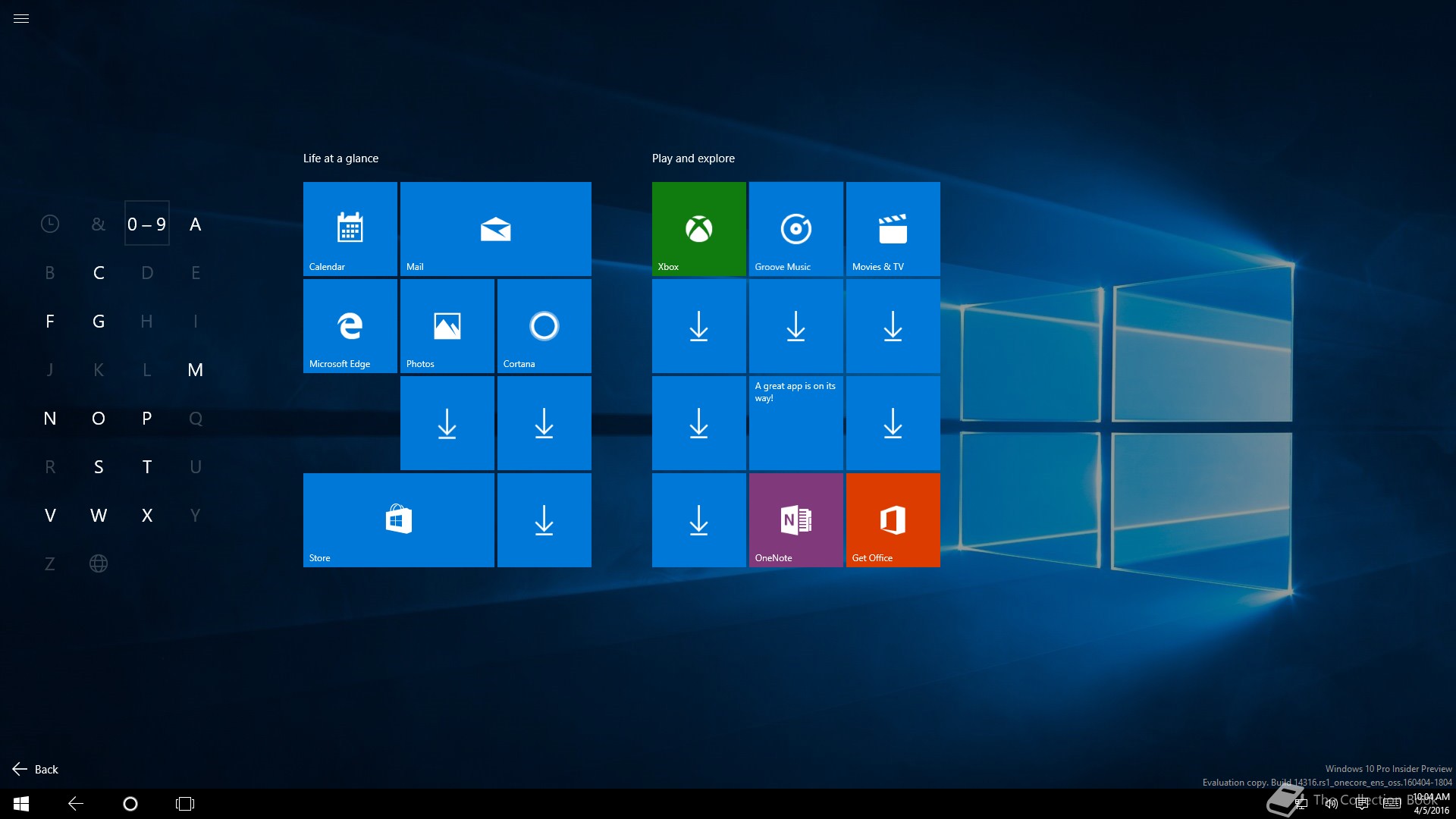Jump to apps starting with C
The image size is (1456, 819).
[99, 272]
